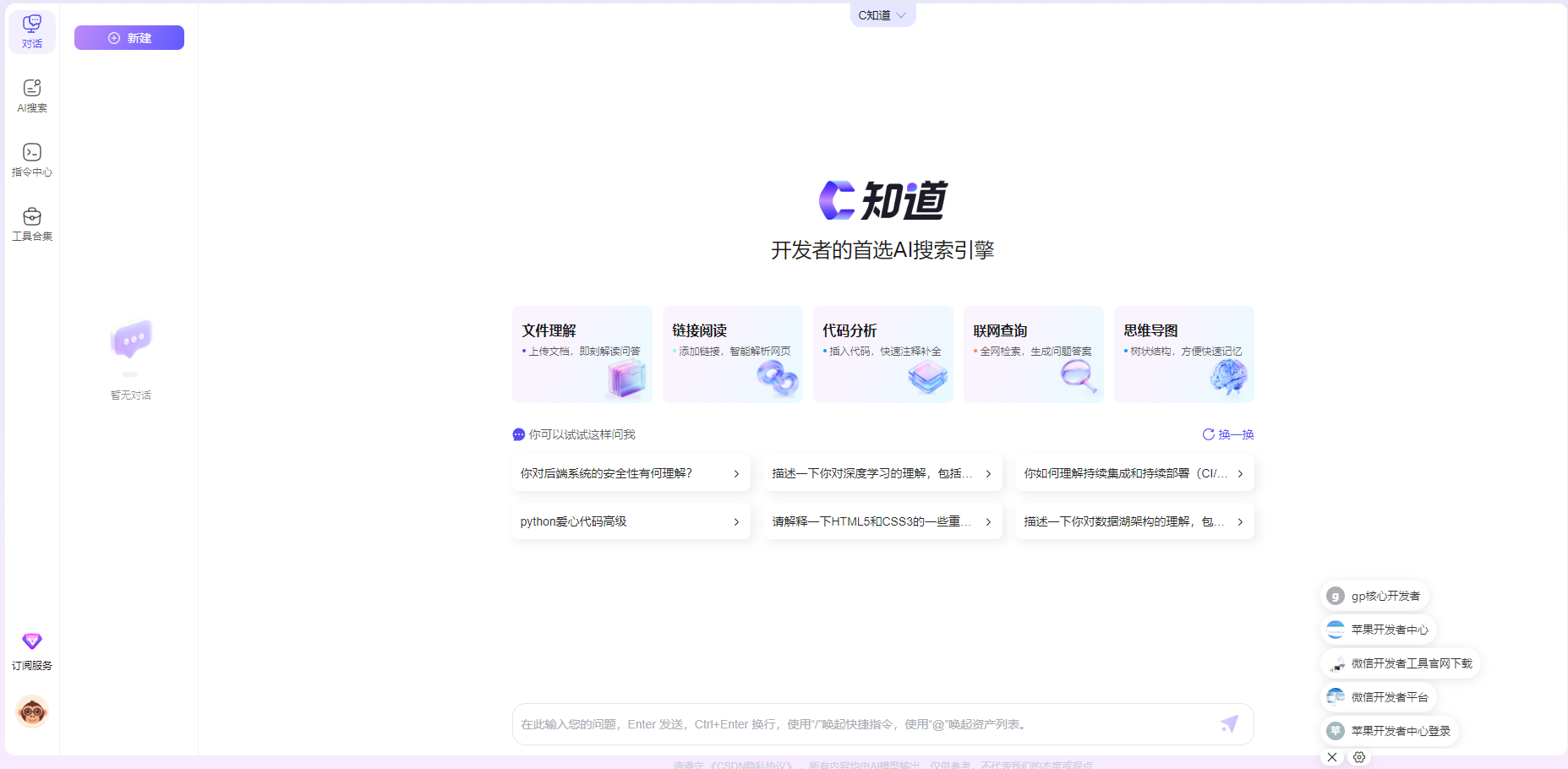Viewport: 1568px width, 769px height.
Task: Pick 微信开发者工具官网下载 suggestion
Action: 1401,663
